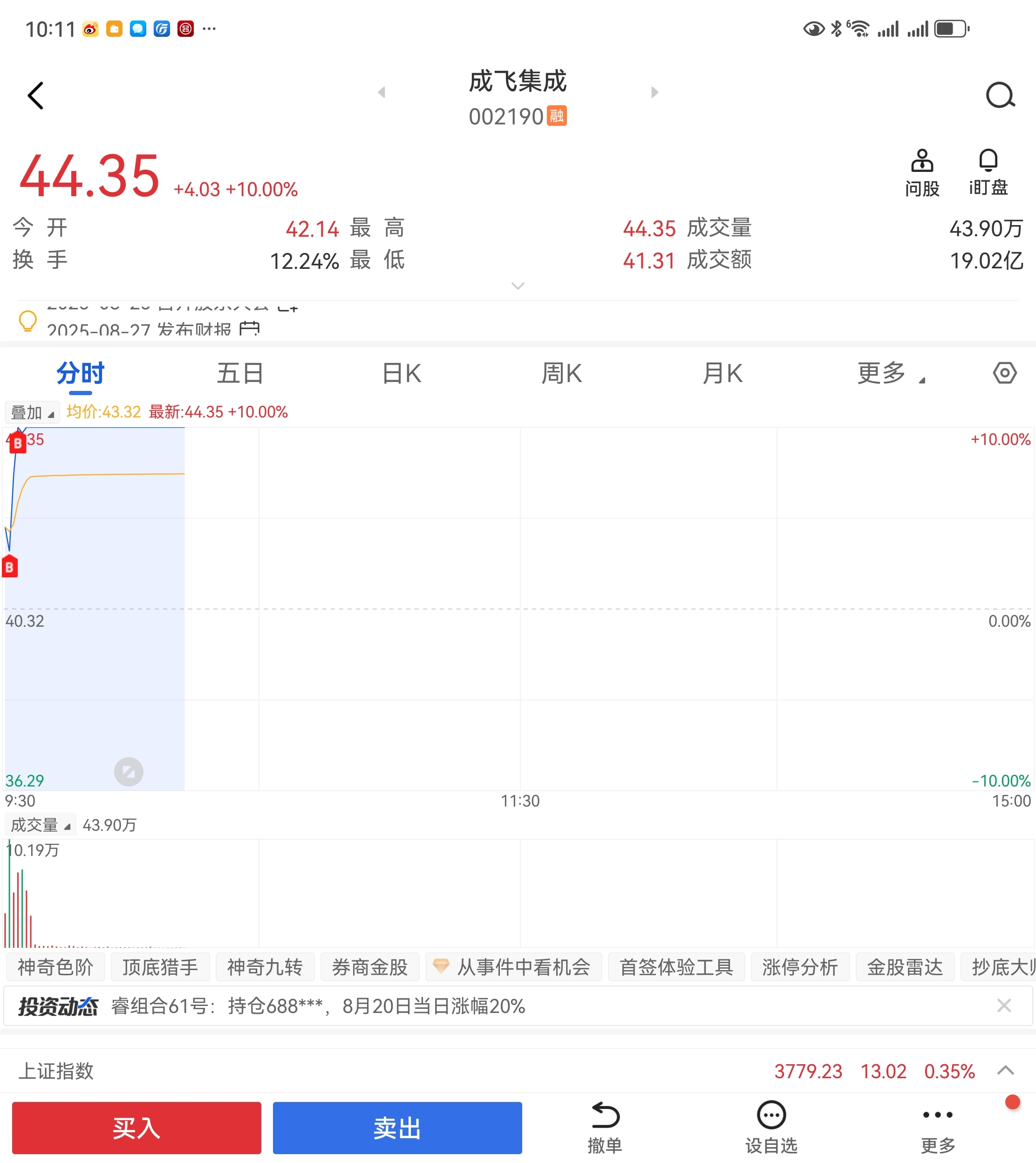Tap the orange 融 margin badge
Screen dimensions: 1036x1163
(x=557, y=116)
